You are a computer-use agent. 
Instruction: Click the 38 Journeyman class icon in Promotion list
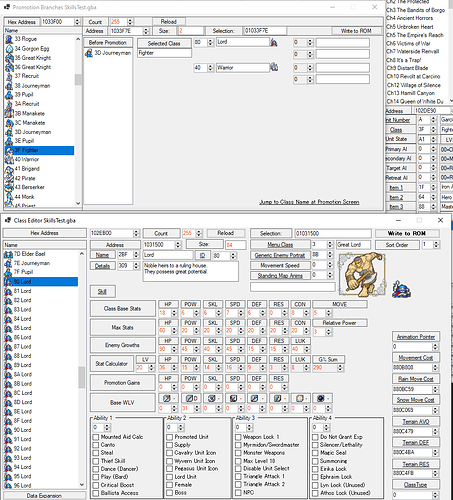pyautogui.click(x=9, y=86)
